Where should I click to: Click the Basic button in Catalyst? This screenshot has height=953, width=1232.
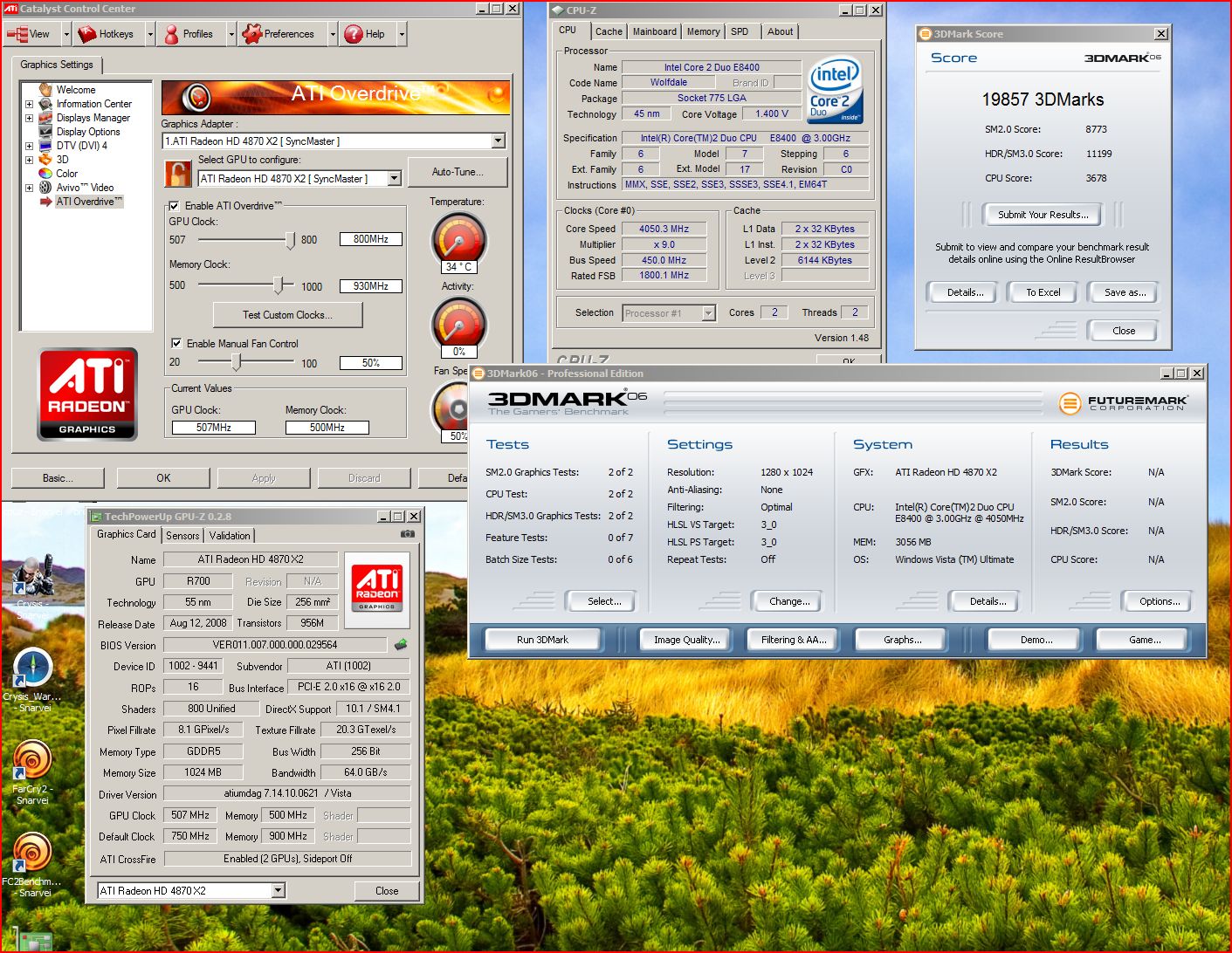(x=58, y=478)
